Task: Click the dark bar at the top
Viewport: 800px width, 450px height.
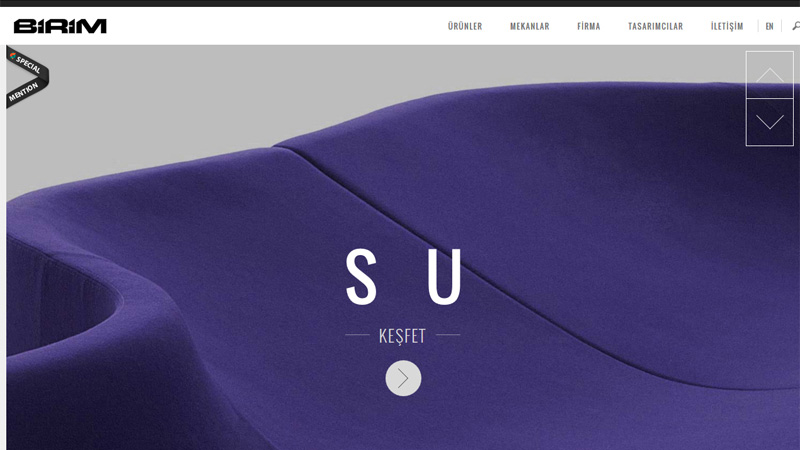Action: point(400,3)
